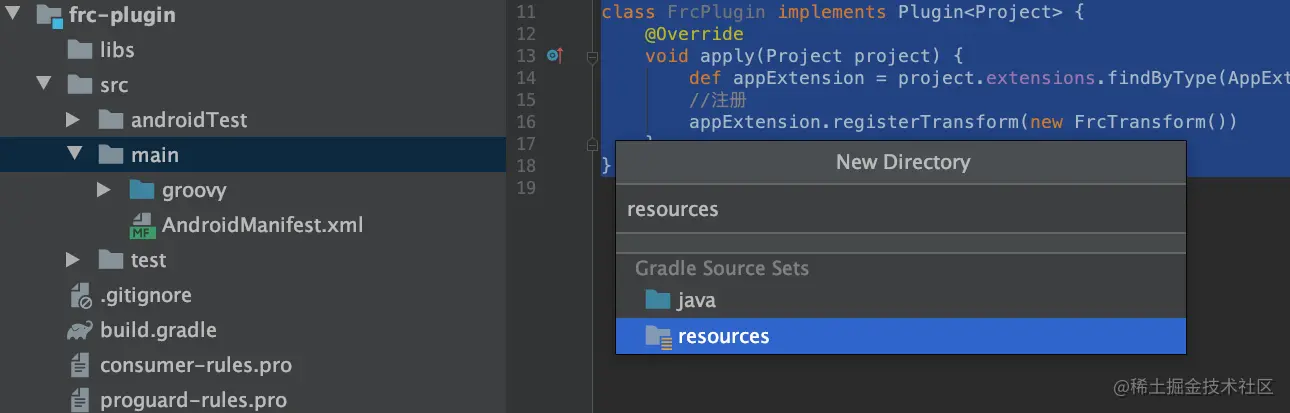Expand the androidTest folder arrow
Screen dimensions: 1290x413
pyautogui.click(x=73, y=120)
